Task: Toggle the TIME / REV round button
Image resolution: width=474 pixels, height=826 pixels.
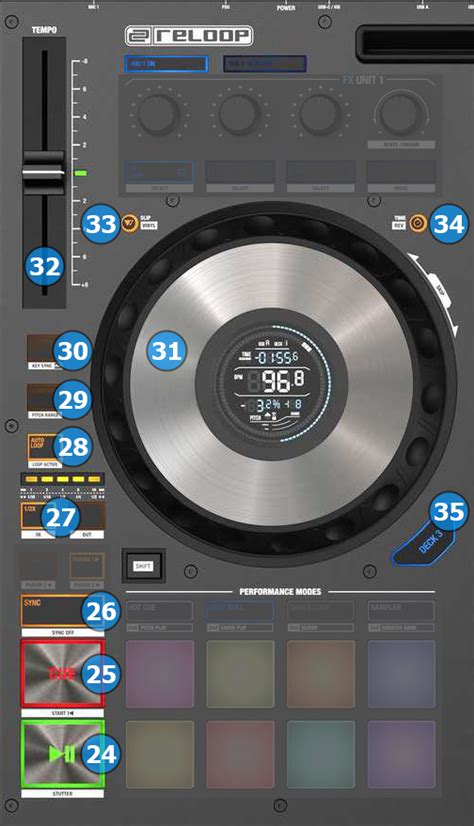Action: pyautogui.click(x=418, y=223)
